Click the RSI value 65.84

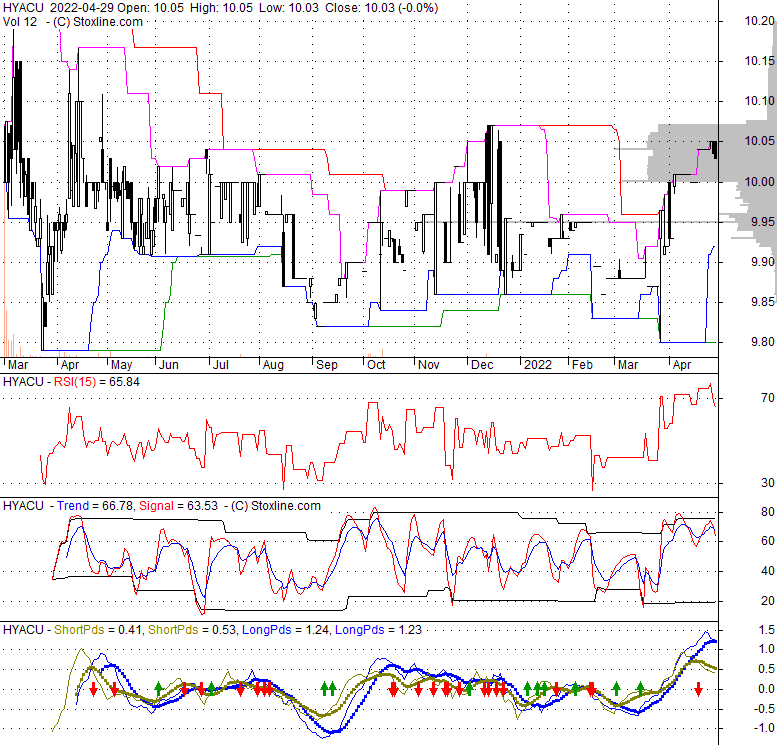(125, 382)
